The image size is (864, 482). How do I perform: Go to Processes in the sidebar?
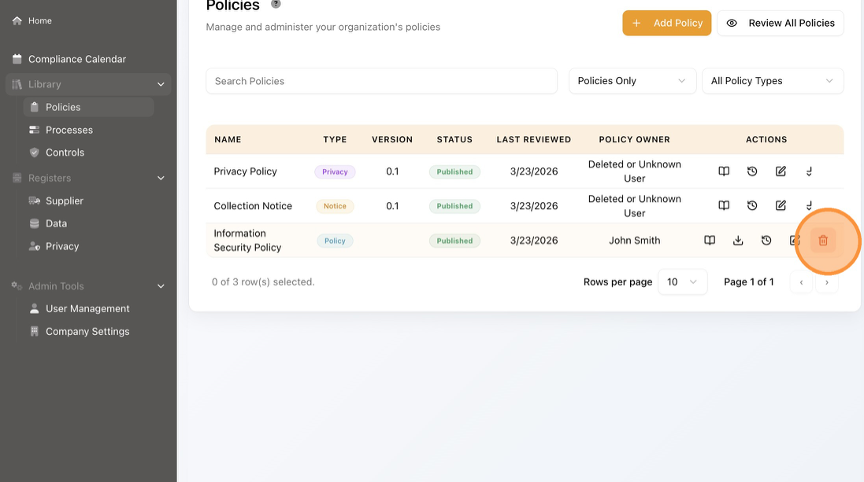point(69,130)
